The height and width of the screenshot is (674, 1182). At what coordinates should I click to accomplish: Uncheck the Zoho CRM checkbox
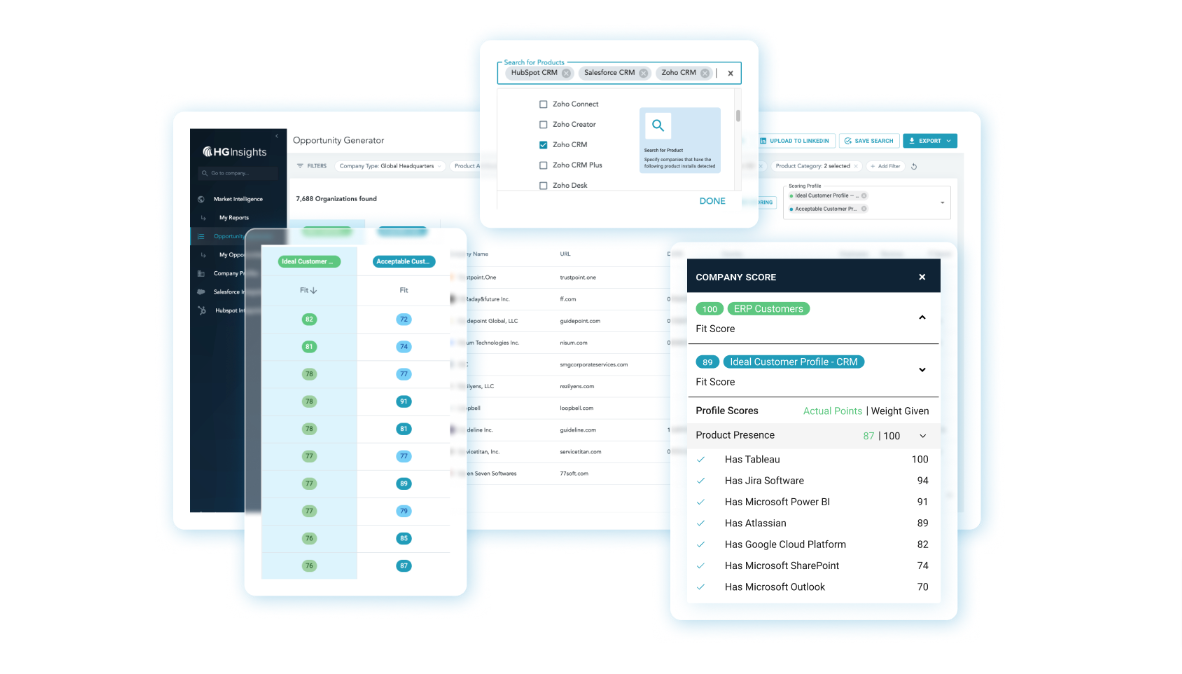[543, 145]
